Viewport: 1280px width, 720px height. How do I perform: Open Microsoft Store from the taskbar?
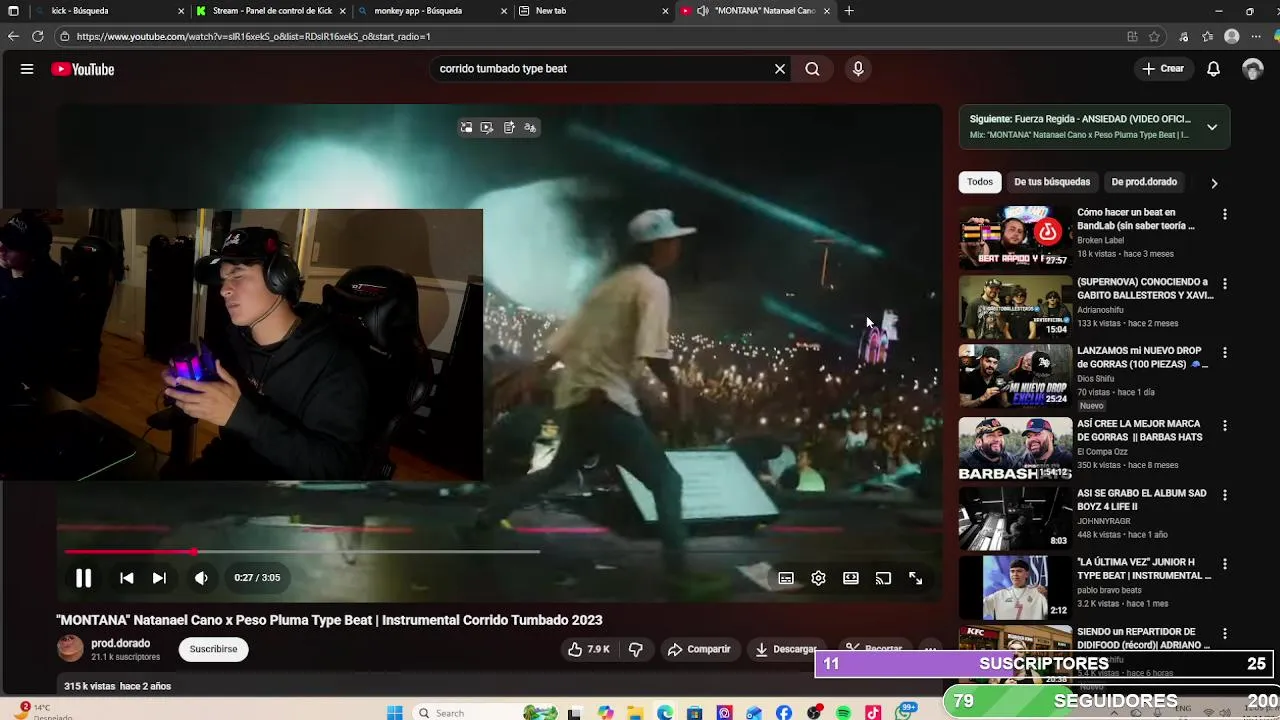(695, 713)
